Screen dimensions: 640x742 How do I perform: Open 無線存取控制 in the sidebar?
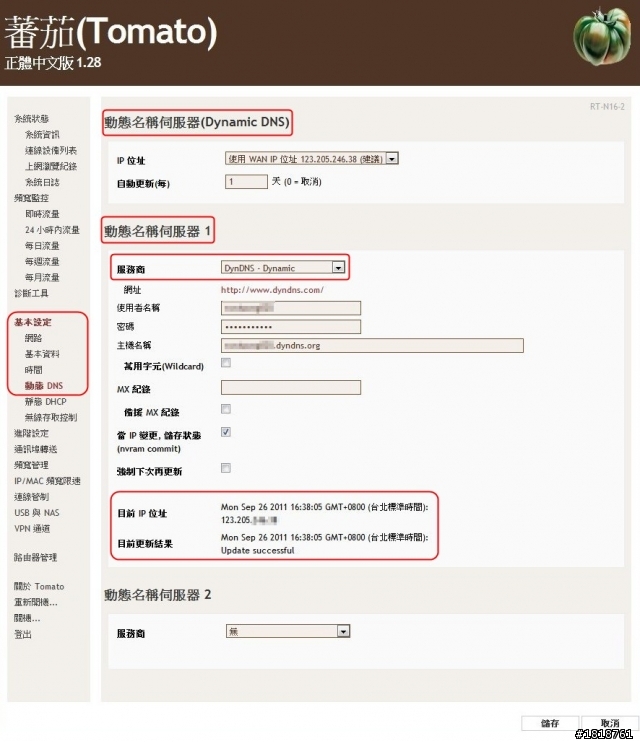(51, 417)
